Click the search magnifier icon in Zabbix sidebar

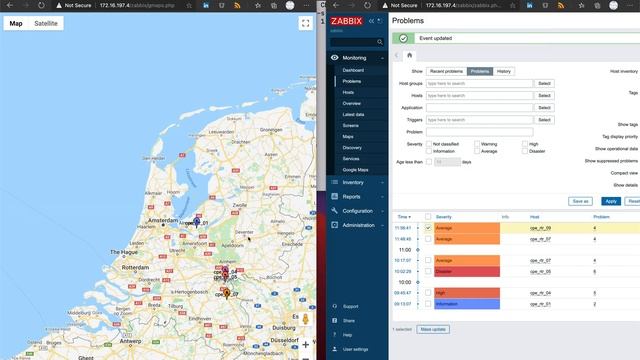coord(380,42)
